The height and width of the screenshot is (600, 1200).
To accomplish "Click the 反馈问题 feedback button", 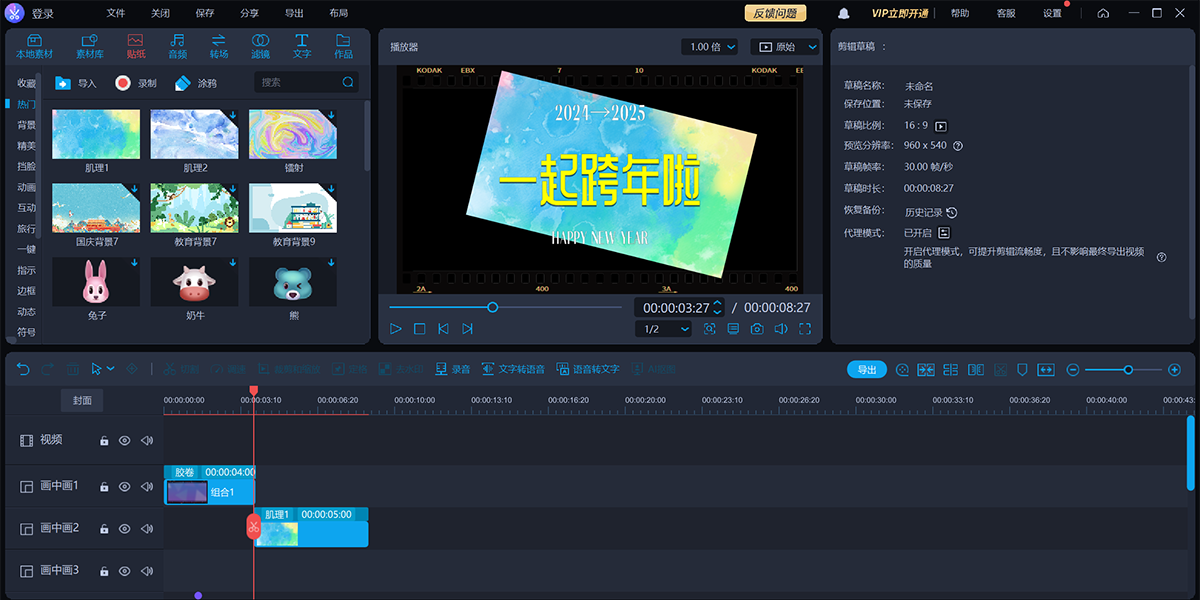I will coord(775,14).
